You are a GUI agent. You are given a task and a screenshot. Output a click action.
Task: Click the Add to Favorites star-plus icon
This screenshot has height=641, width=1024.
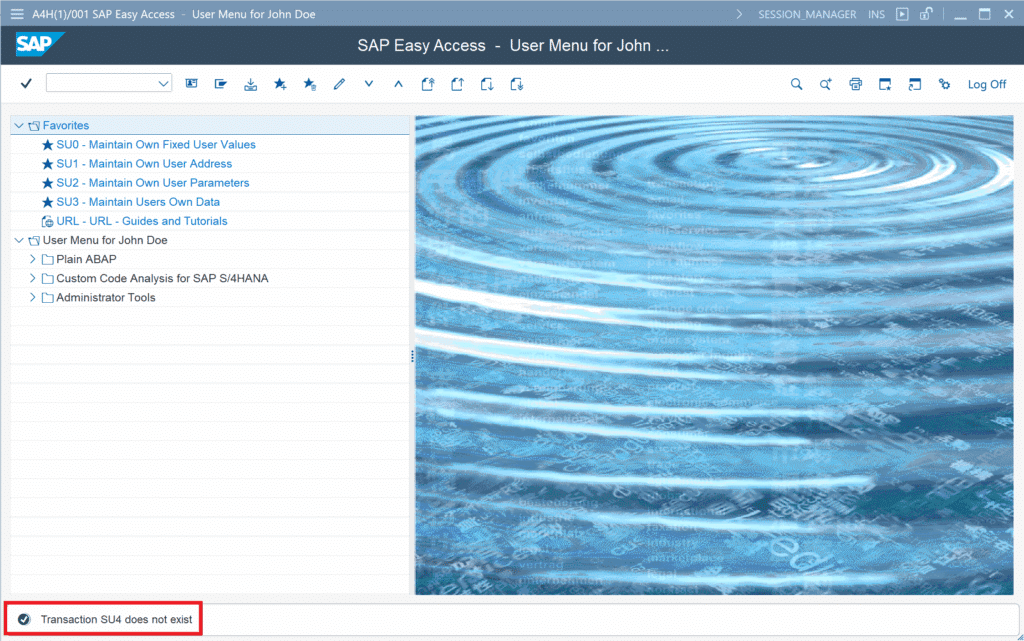pyautogui.click(x=280, y=84)
